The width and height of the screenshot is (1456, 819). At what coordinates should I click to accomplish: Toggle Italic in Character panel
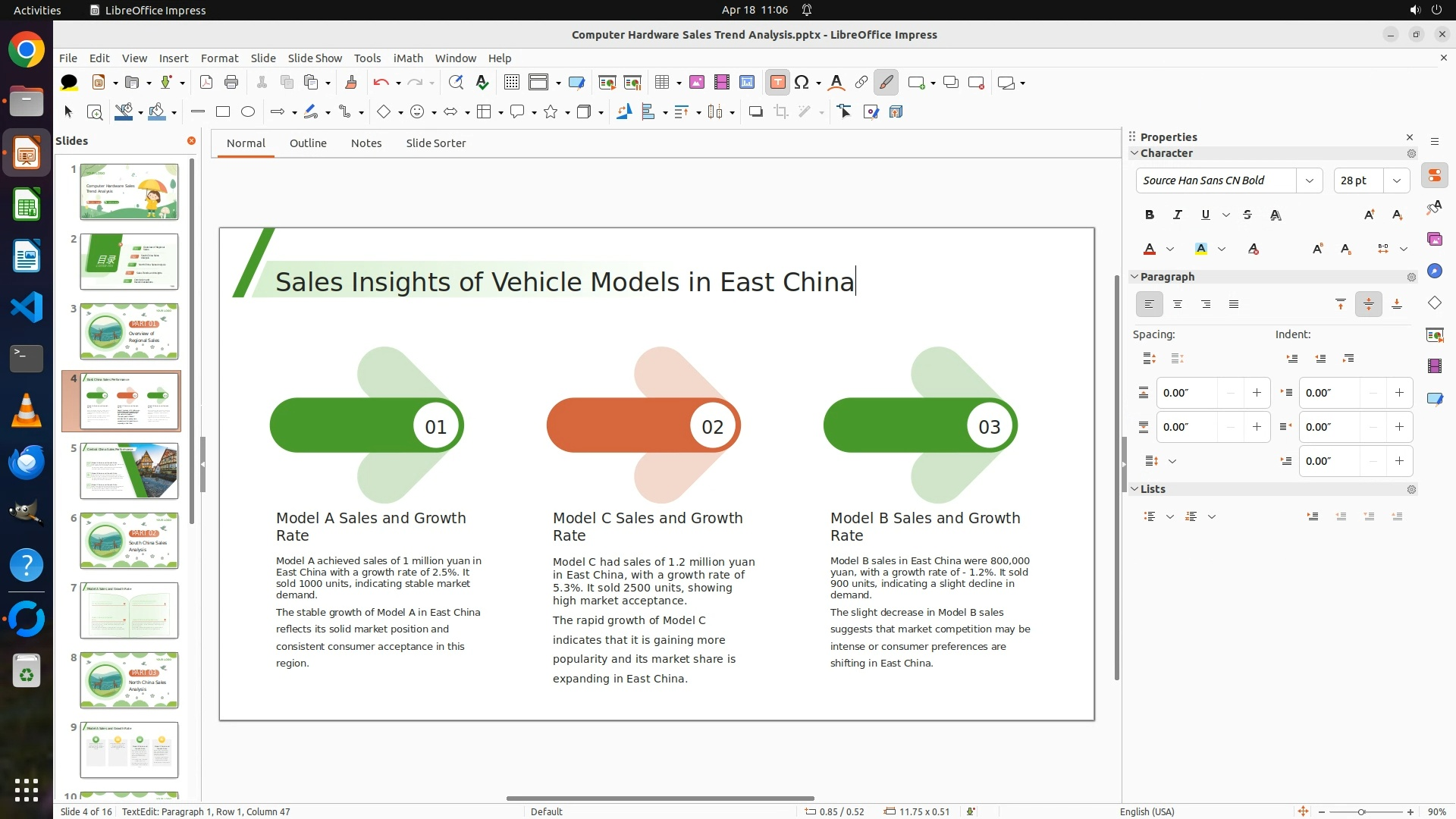(1177, 215)
